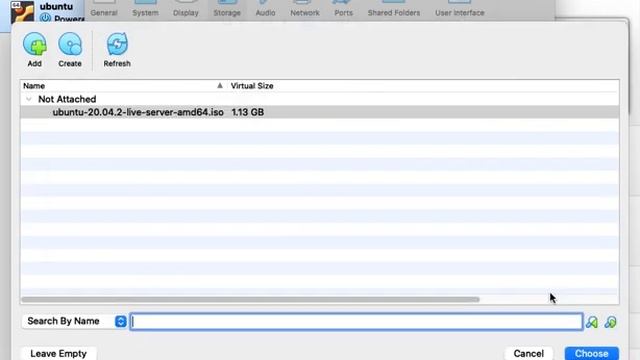Confirm with the Choose button
This screenshot has height=360, width=640.
point(591,353)
